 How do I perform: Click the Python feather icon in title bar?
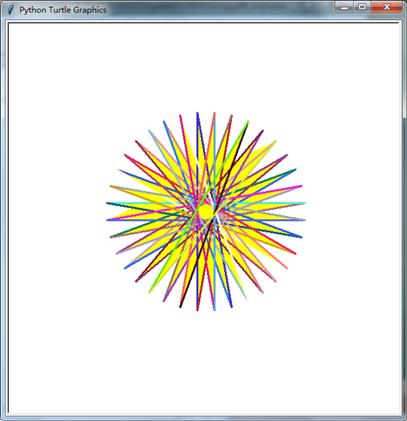11,10
